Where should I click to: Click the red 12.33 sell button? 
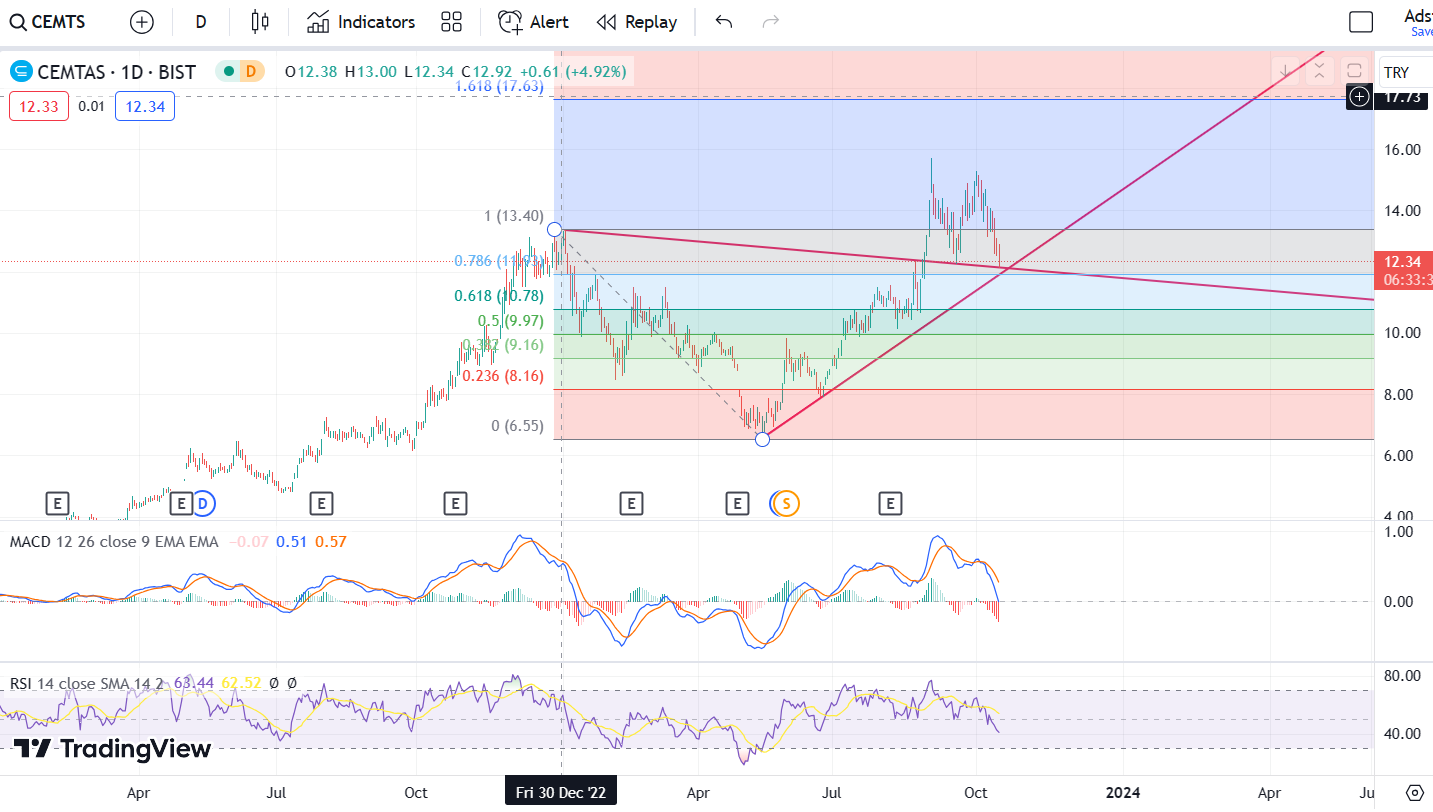39,106
